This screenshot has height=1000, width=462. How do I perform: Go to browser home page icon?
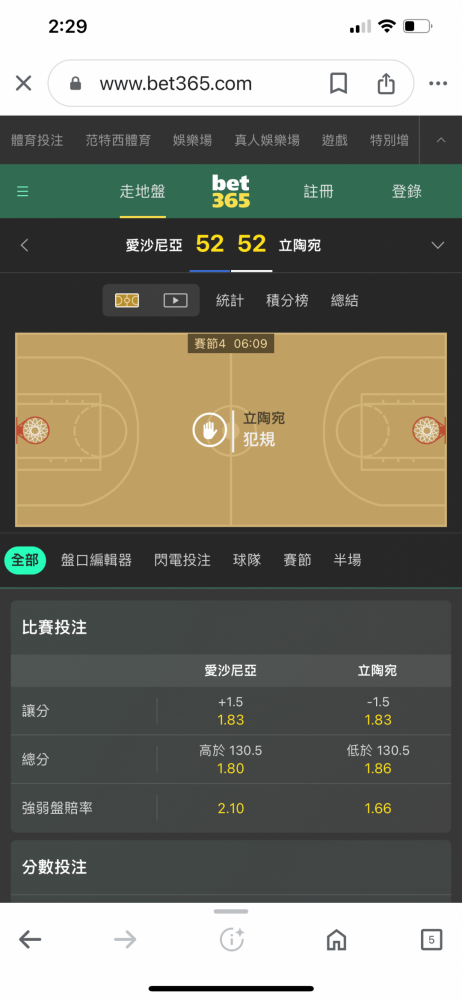[336, 939]
